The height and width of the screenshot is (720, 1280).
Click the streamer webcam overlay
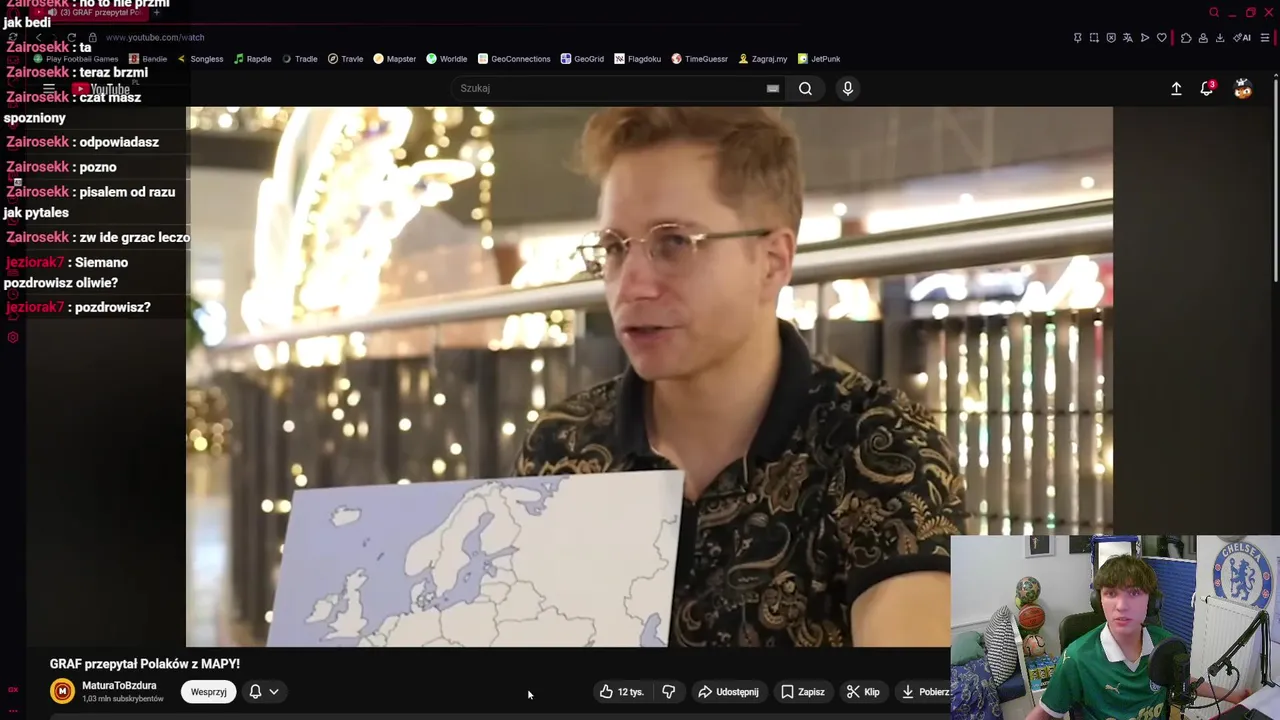[1115, 628]
